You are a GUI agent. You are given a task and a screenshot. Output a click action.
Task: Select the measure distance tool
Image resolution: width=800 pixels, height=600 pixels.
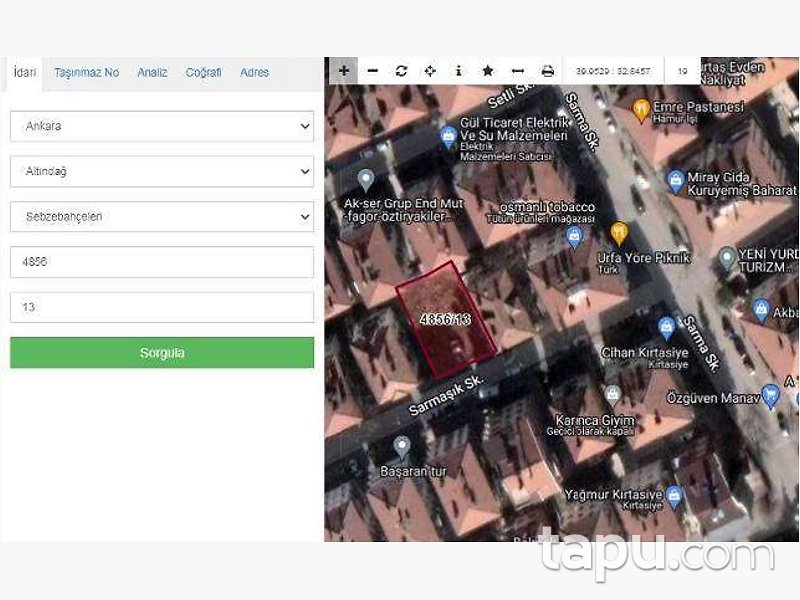(x=517, y=71)
